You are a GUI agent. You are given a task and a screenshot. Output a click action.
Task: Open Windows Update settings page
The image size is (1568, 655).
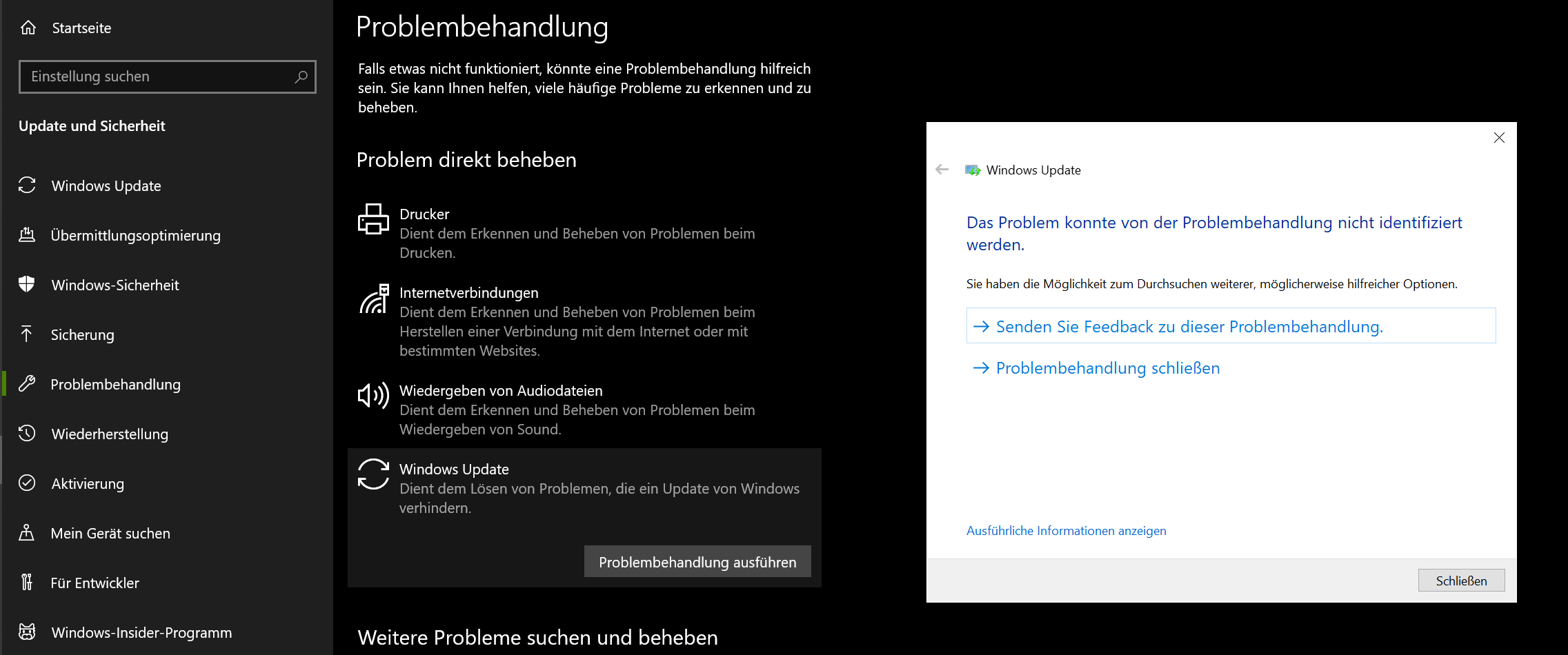point(106,185)
